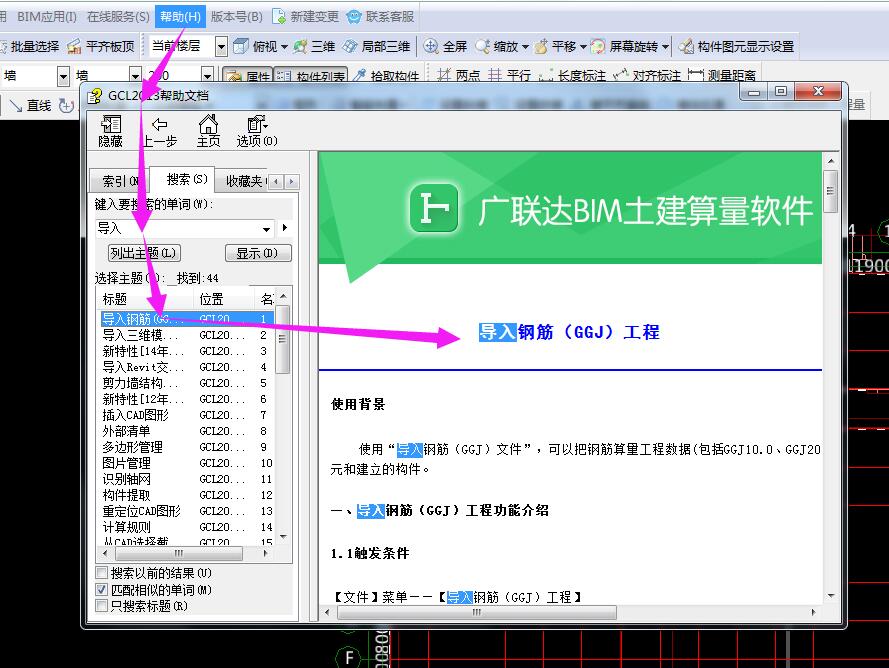Sort results by the 位置 column header

click(x=223, y=298)
